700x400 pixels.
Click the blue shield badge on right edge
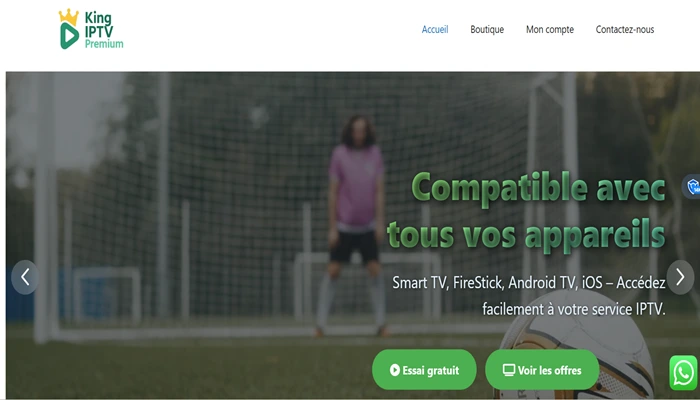coord(692,186)
